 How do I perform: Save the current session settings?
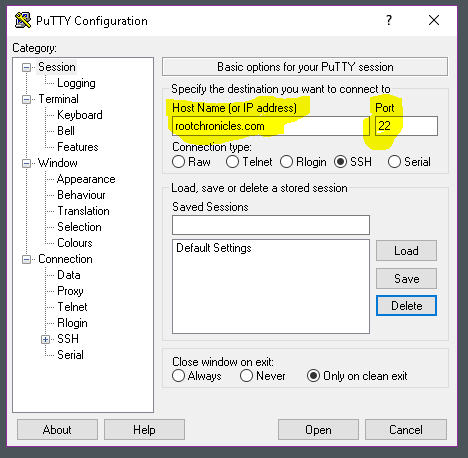point(406,278)
